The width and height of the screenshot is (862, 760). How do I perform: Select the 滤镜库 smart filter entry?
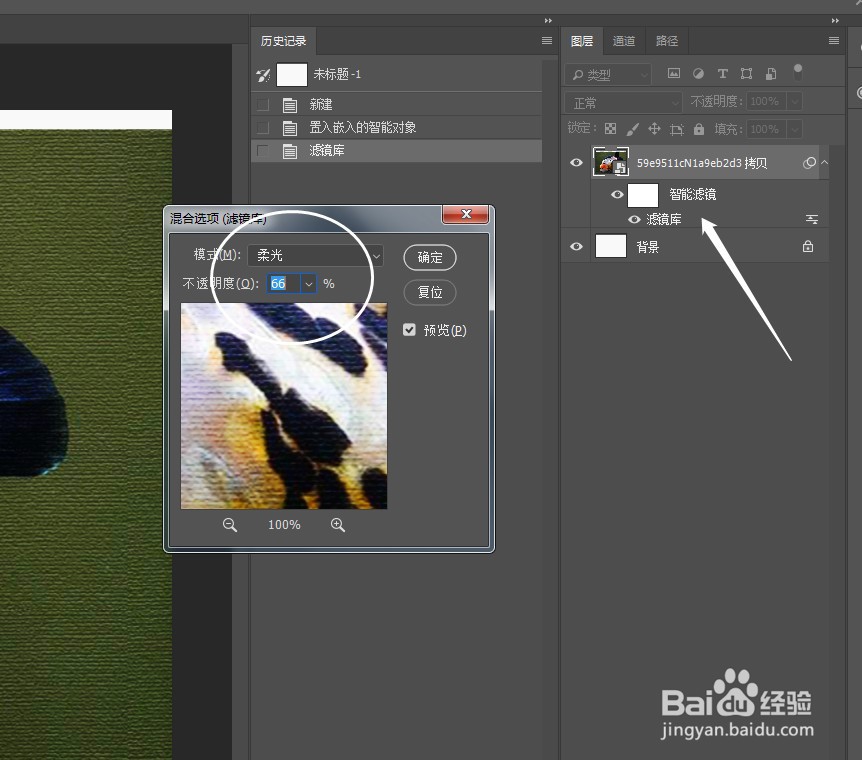(664, 219)
